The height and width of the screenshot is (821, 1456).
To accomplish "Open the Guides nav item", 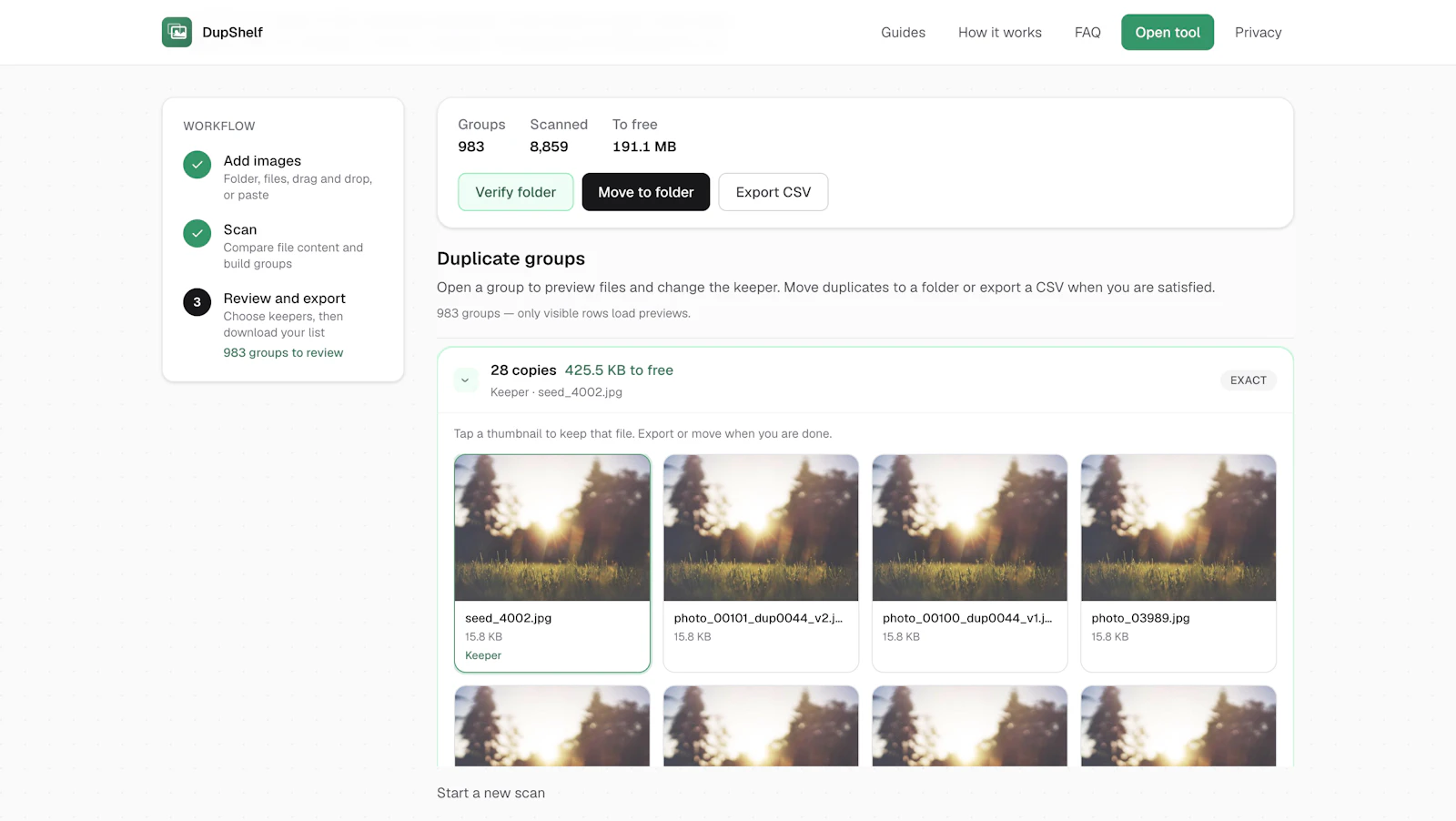I will (x=903, y=33).
